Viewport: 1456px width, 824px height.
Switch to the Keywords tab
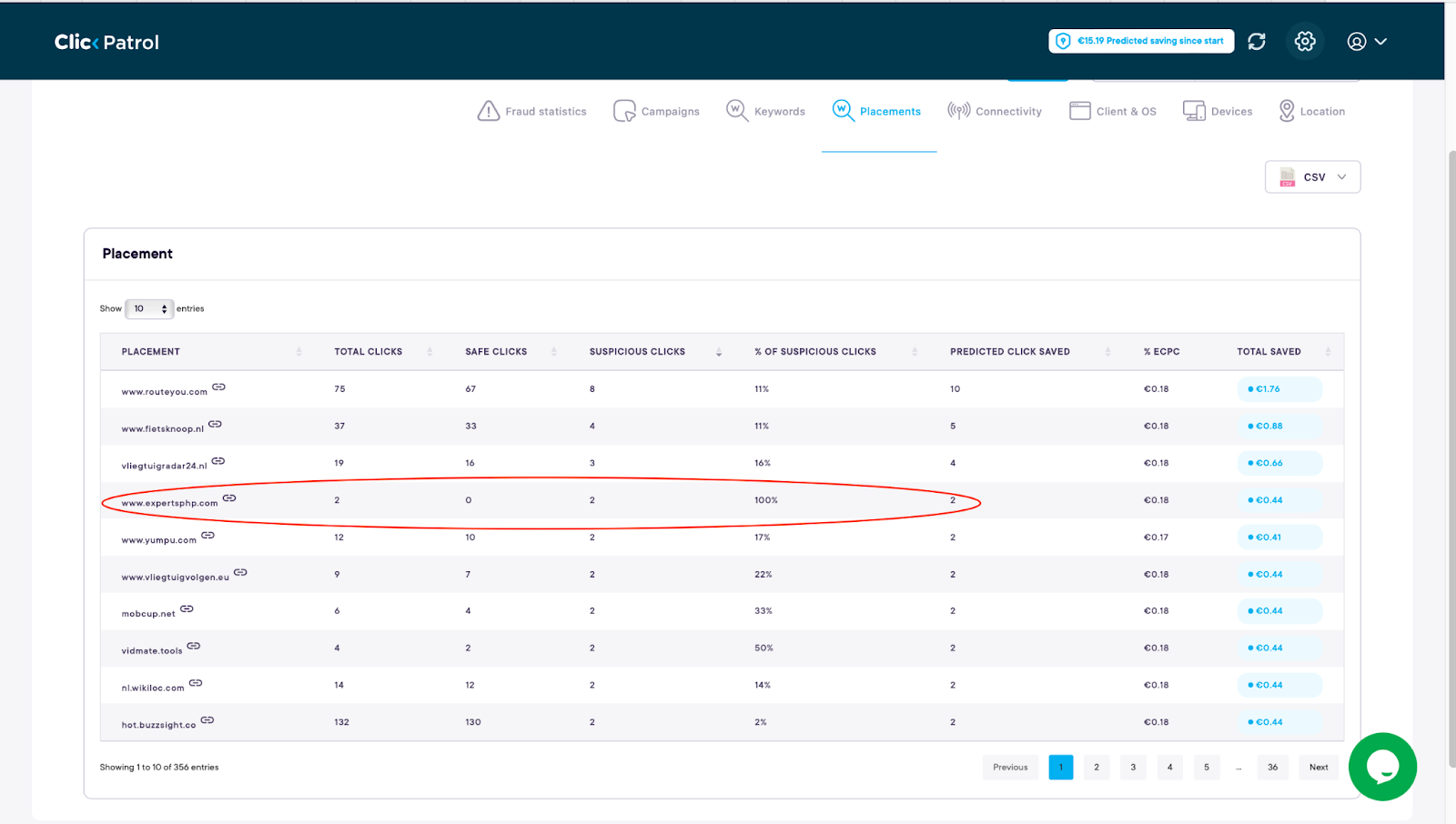pyautogui.click(x=765, y=112)
